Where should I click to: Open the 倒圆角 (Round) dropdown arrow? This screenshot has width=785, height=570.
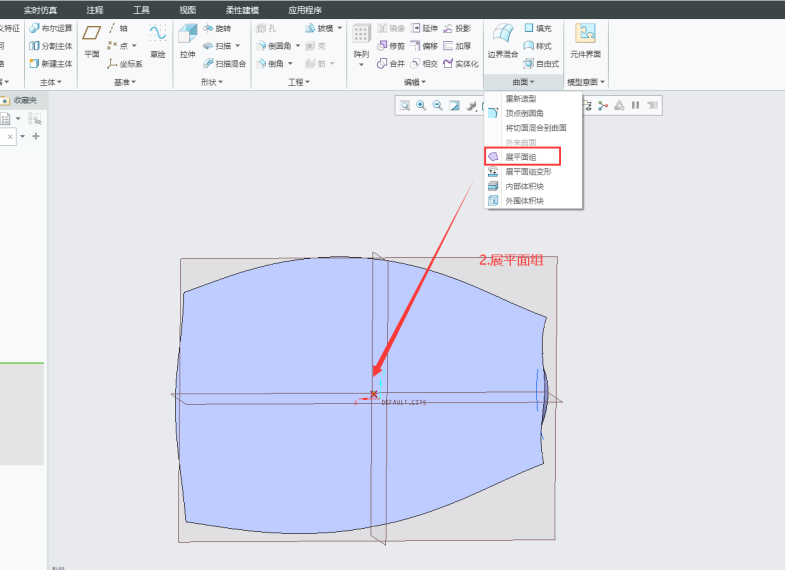[x=298, y=46]
